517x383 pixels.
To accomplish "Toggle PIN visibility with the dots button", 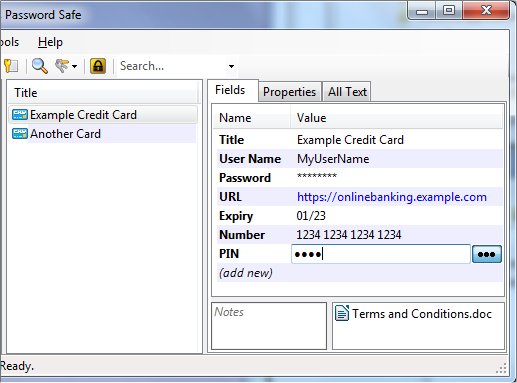I will point(487,254).
